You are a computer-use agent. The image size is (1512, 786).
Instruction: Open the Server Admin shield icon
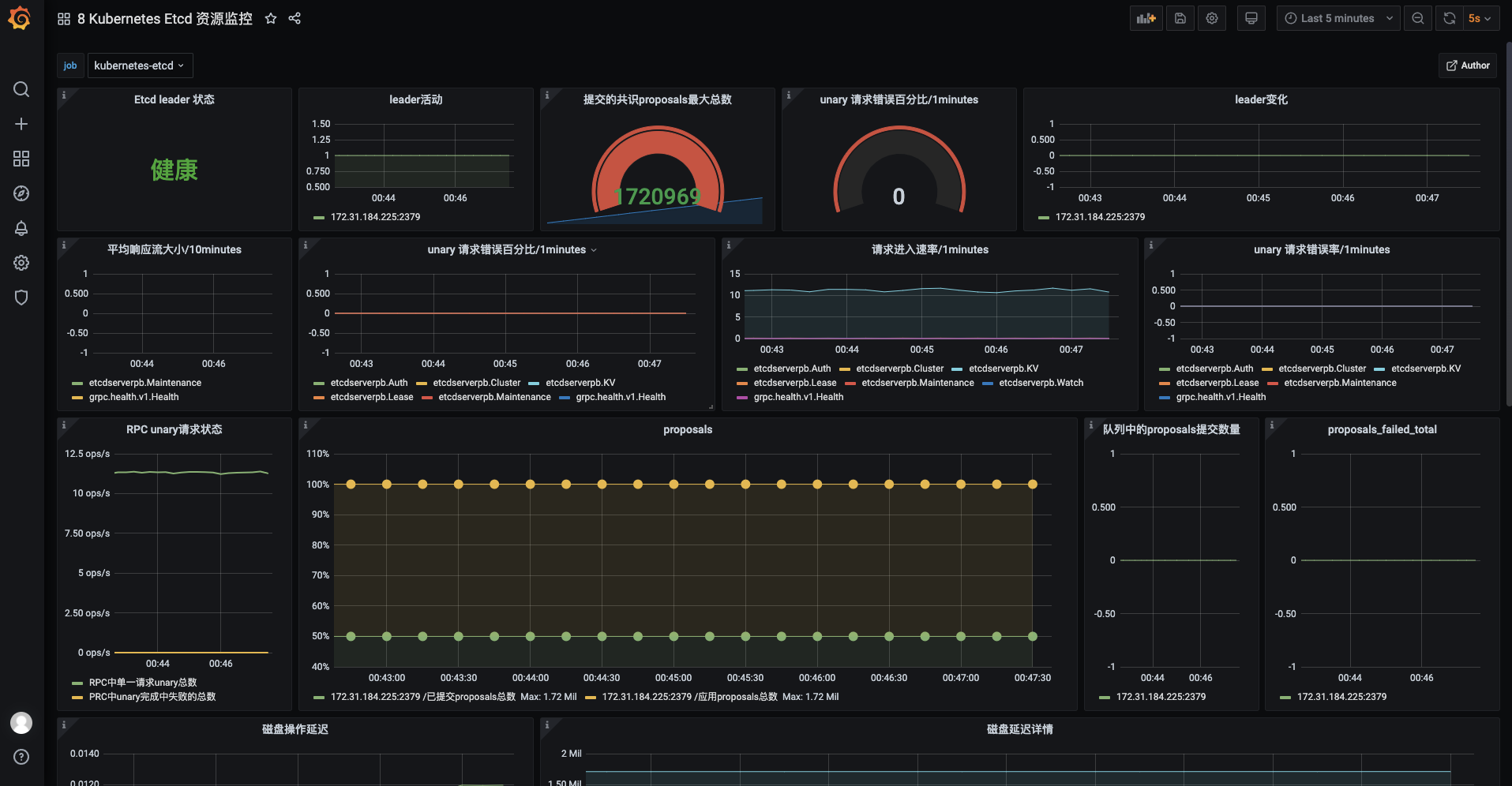pos(21,298)
